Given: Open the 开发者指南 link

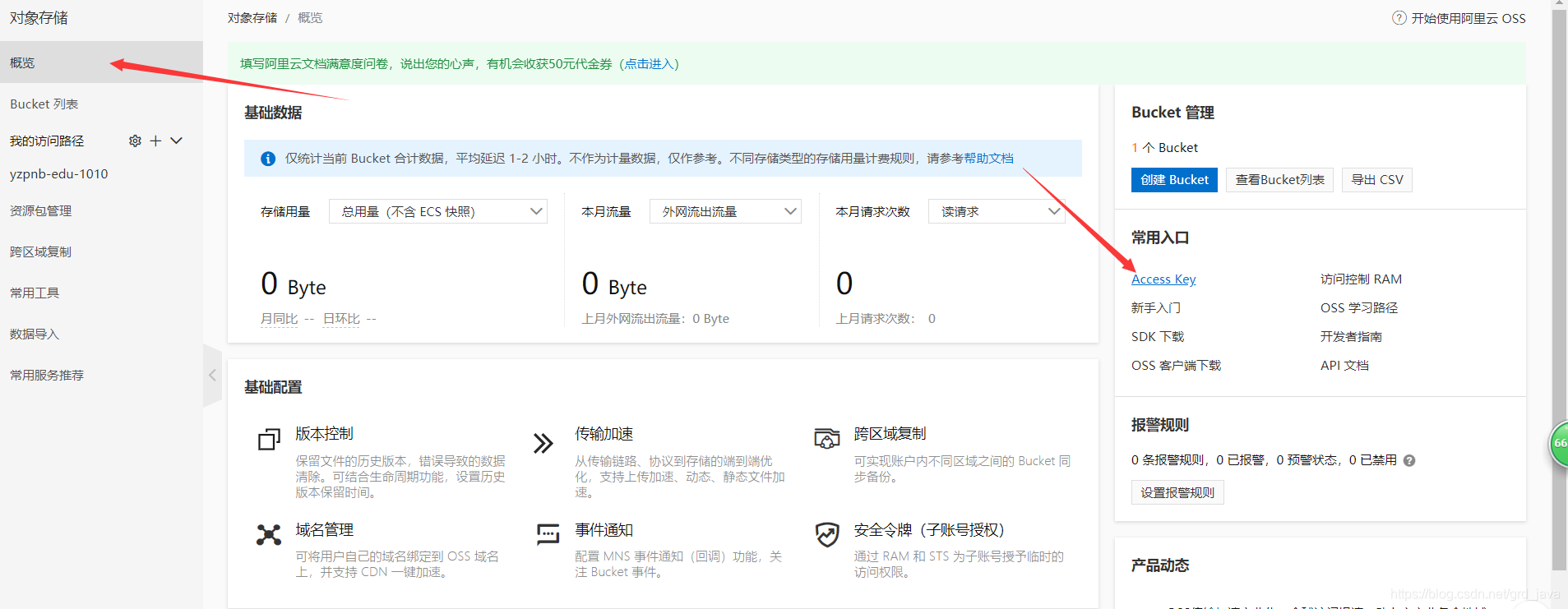Looking at the screenshot, I should click(x=1351, y=337).
